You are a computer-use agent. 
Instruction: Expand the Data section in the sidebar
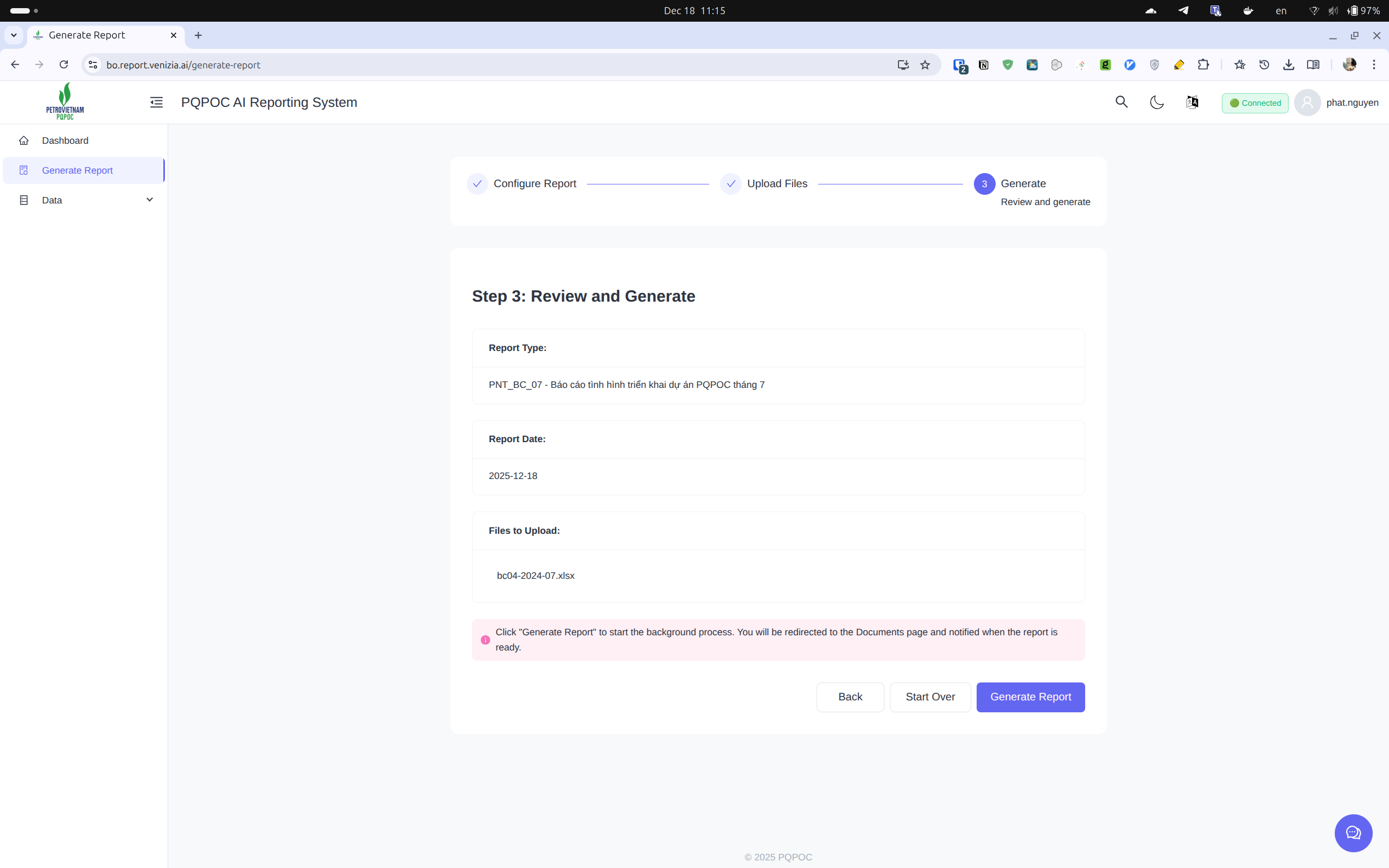tap(149, 199)
